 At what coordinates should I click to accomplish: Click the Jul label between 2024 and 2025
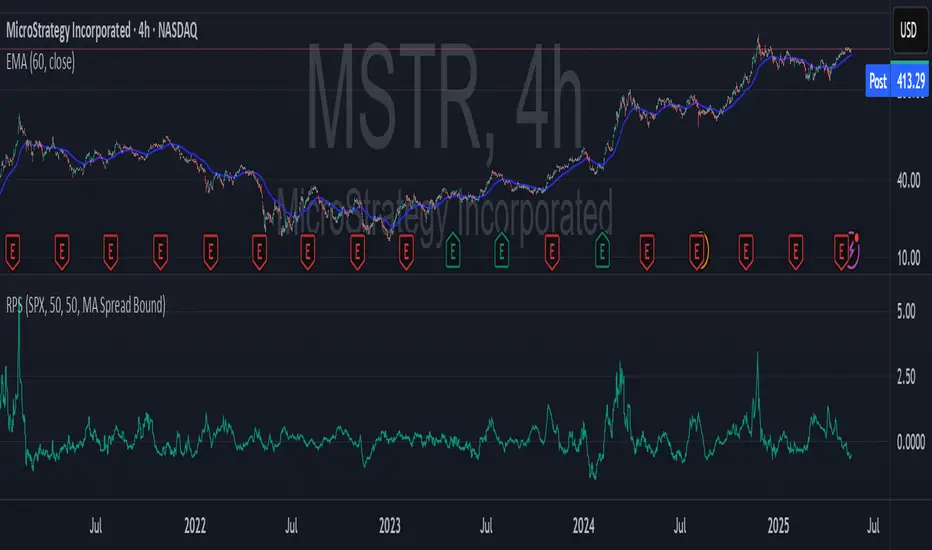[680, 526]
